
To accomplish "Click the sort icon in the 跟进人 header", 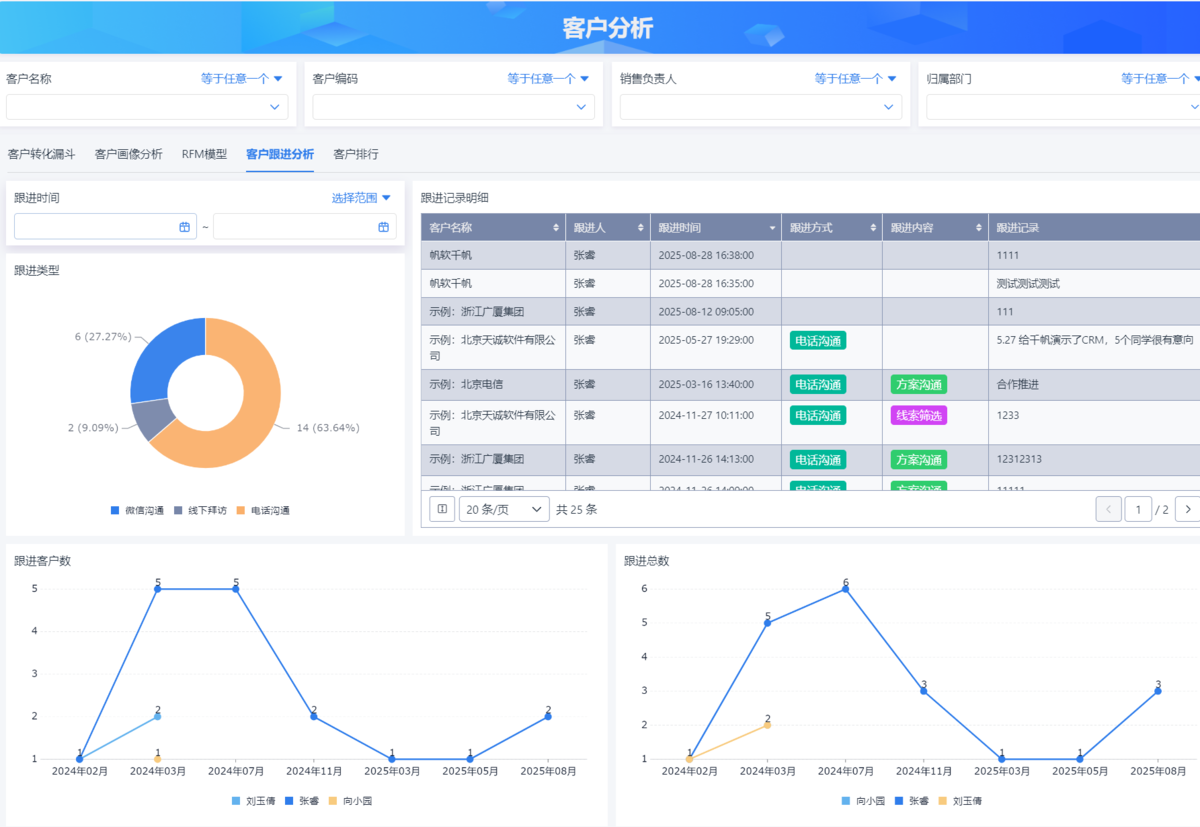I will pyautogui.click(x=641, y=228).
